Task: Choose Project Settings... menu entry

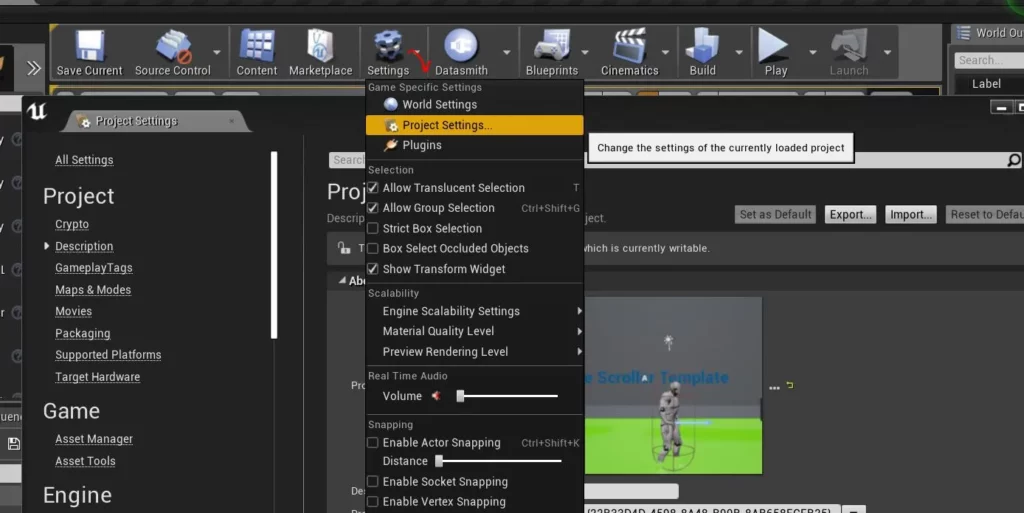Action: tap(475, 125)
